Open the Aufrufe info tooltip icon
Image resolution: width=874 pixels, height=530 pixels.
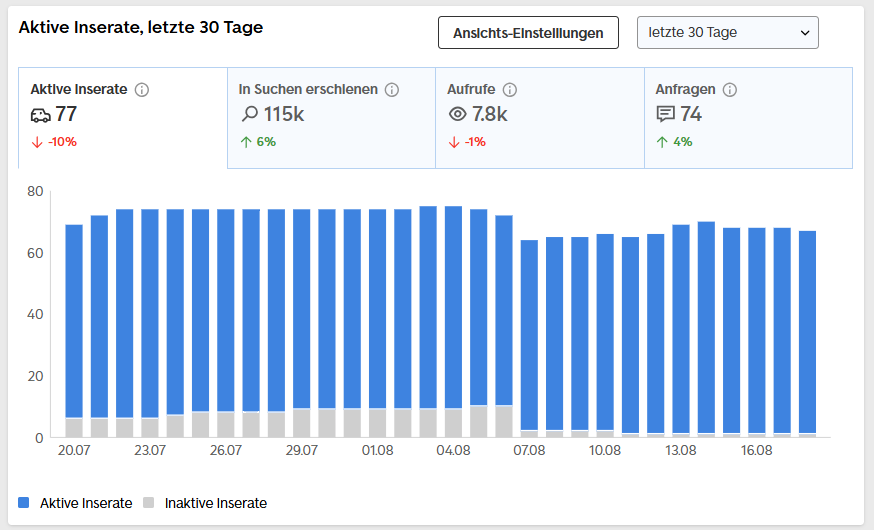[509, 90]
